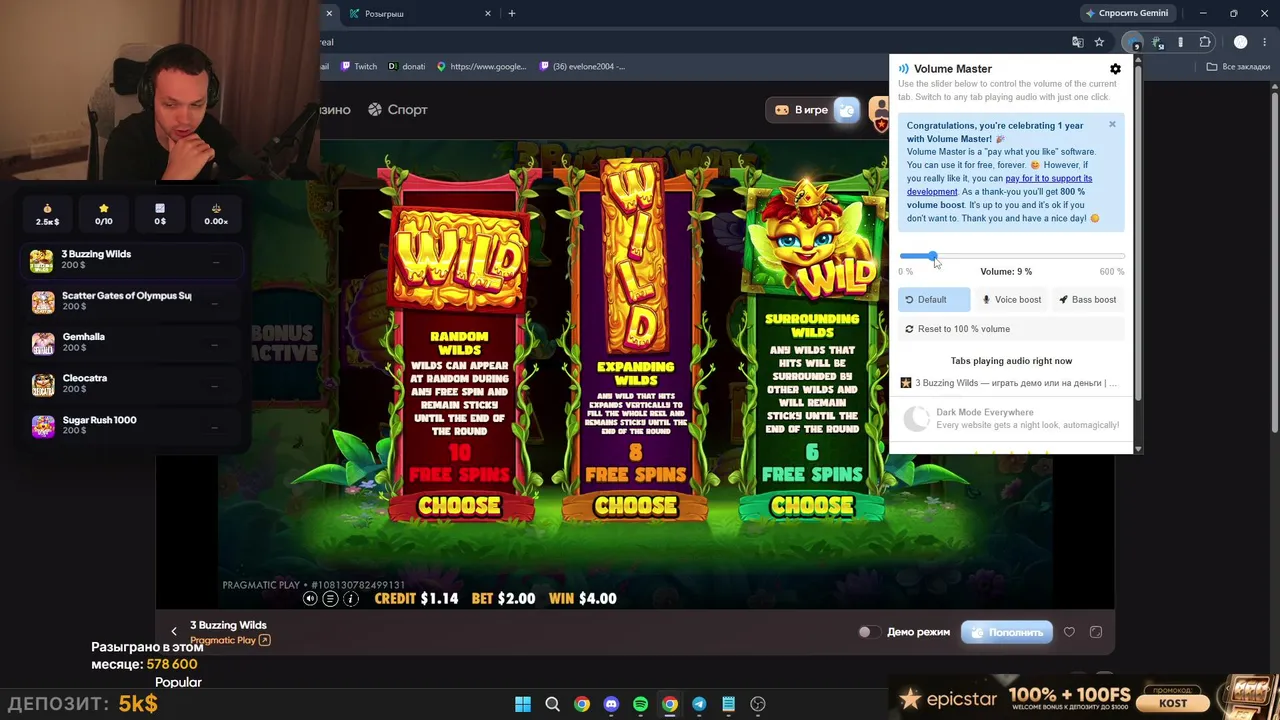The height and width of the screenshot is (720, 1280).
Task: Select Gemhalla in the bonus list
Action: [132, 343]
